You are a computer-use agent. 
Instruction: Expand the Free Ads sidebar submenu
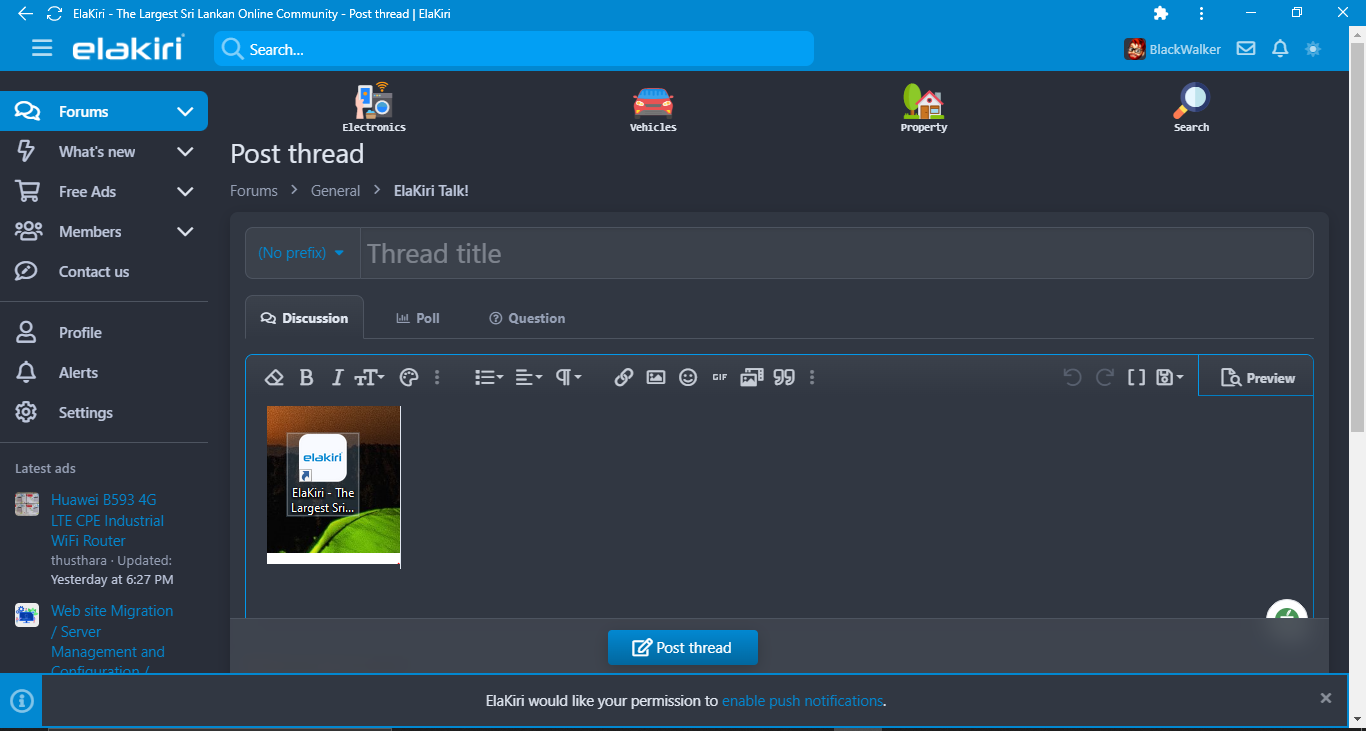(185, 192)
